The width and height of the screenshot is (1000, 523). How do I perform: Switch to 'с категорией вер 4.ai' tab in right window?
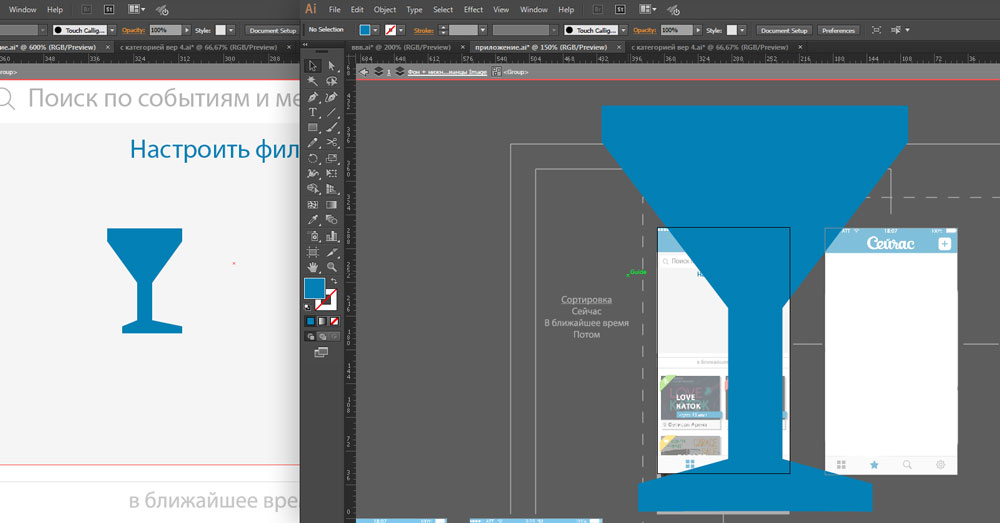coord(709,47)
